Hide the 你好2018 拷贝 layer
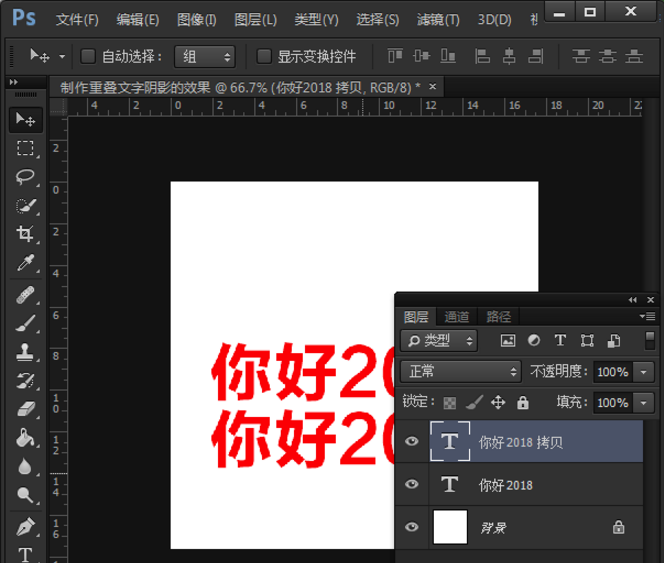This screenshot has height=563, width=664. 412,442
